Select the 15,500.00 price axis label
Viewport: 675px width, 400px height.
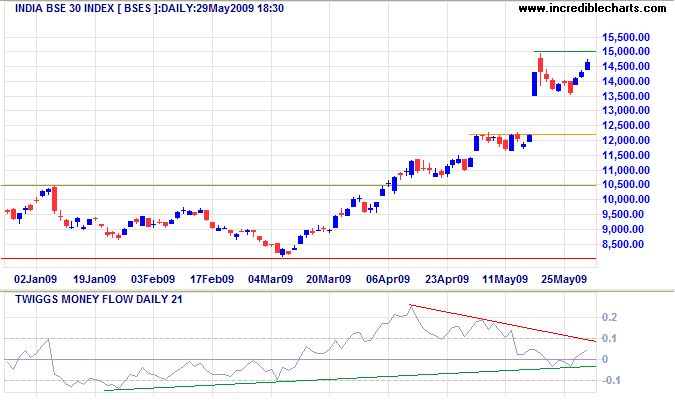click(625, 37)
